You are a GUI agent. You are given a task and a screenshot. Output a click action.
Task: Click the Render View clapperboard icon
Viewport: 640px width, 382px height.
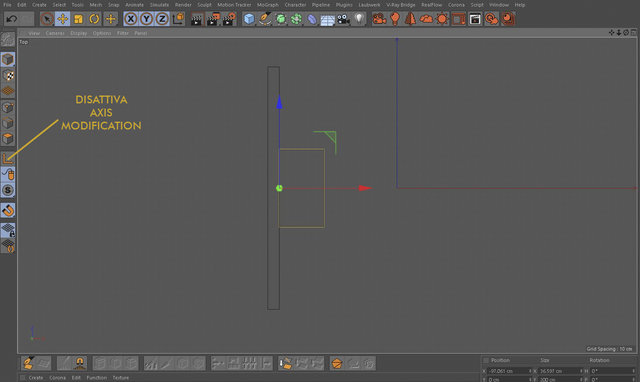[x=197, y=19]
